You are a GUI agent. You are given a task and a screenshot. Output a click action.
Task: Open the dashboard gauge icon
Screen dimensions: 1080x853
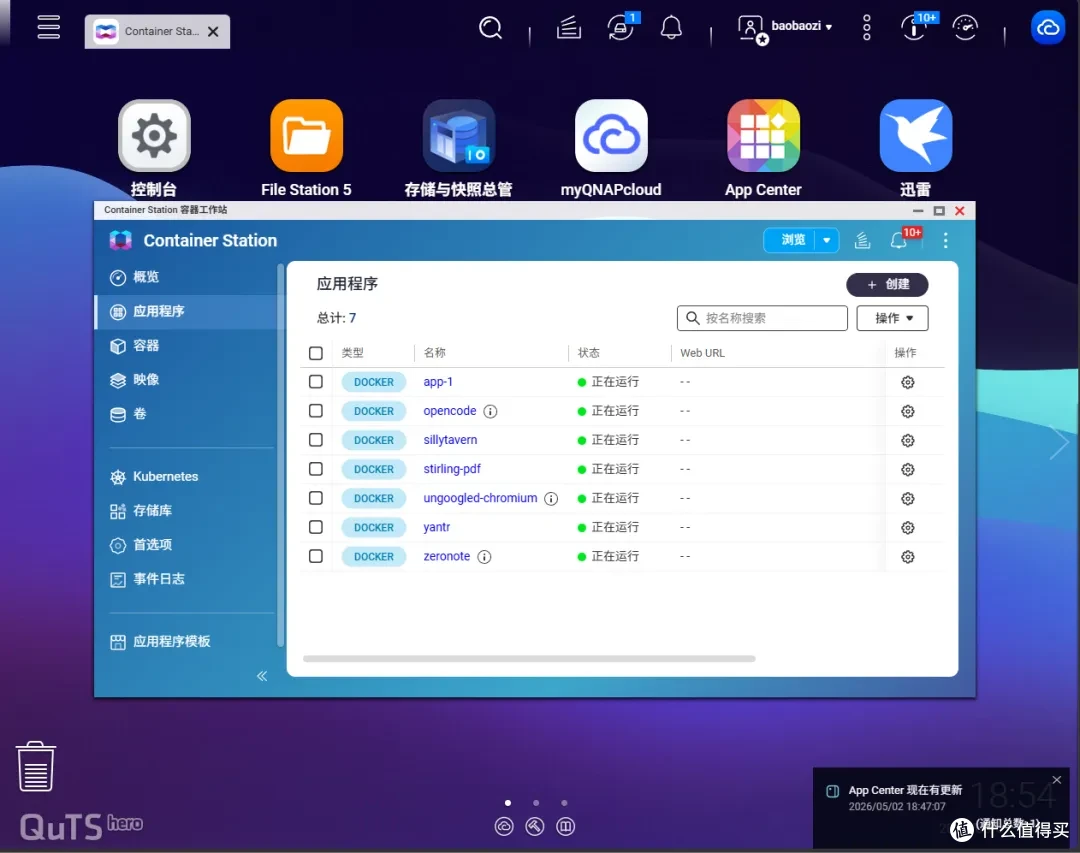pos(965,28)
